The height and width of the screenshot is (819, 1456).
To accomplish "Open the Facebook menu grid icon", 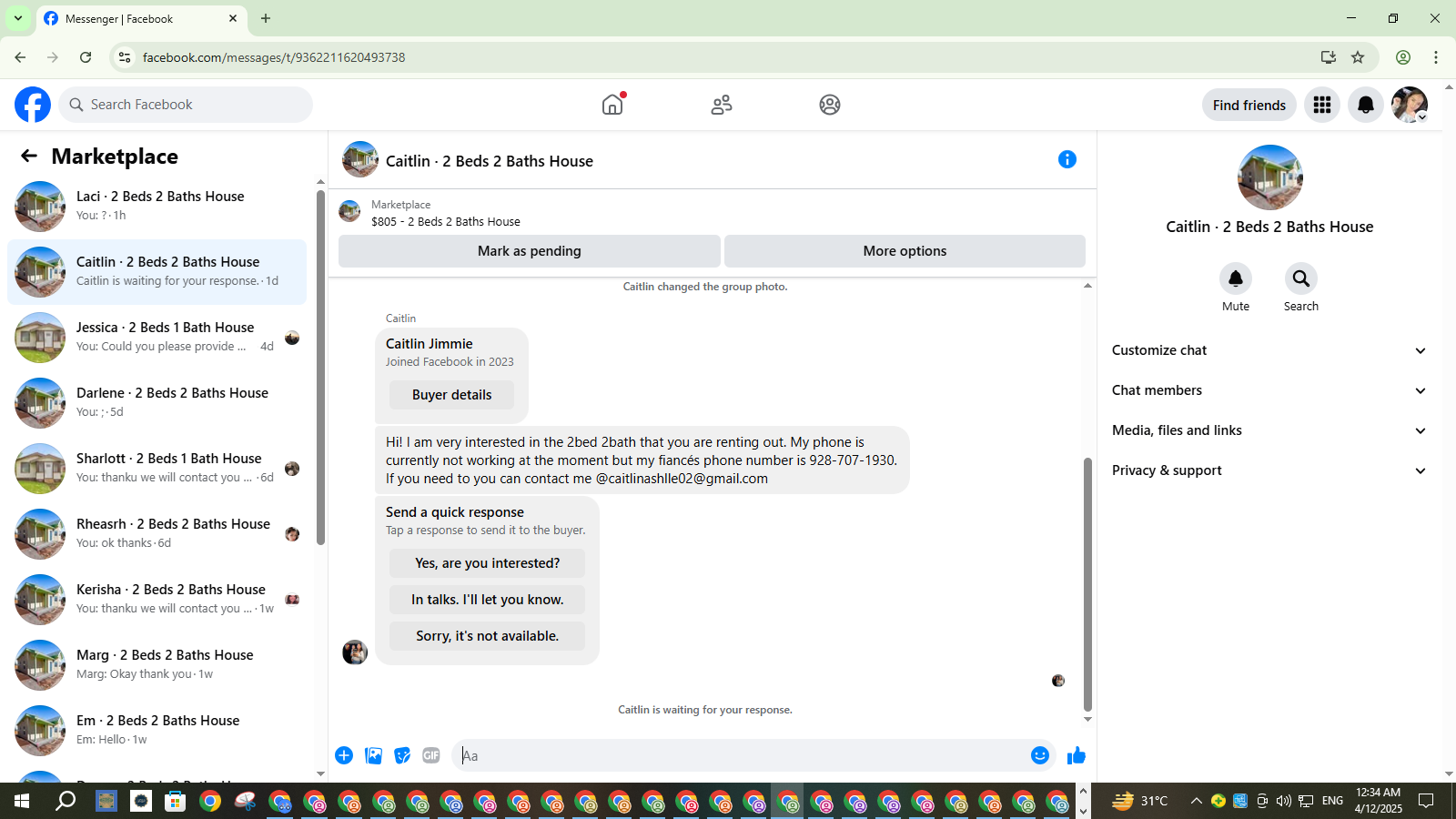I will (x=1322, y=105).
